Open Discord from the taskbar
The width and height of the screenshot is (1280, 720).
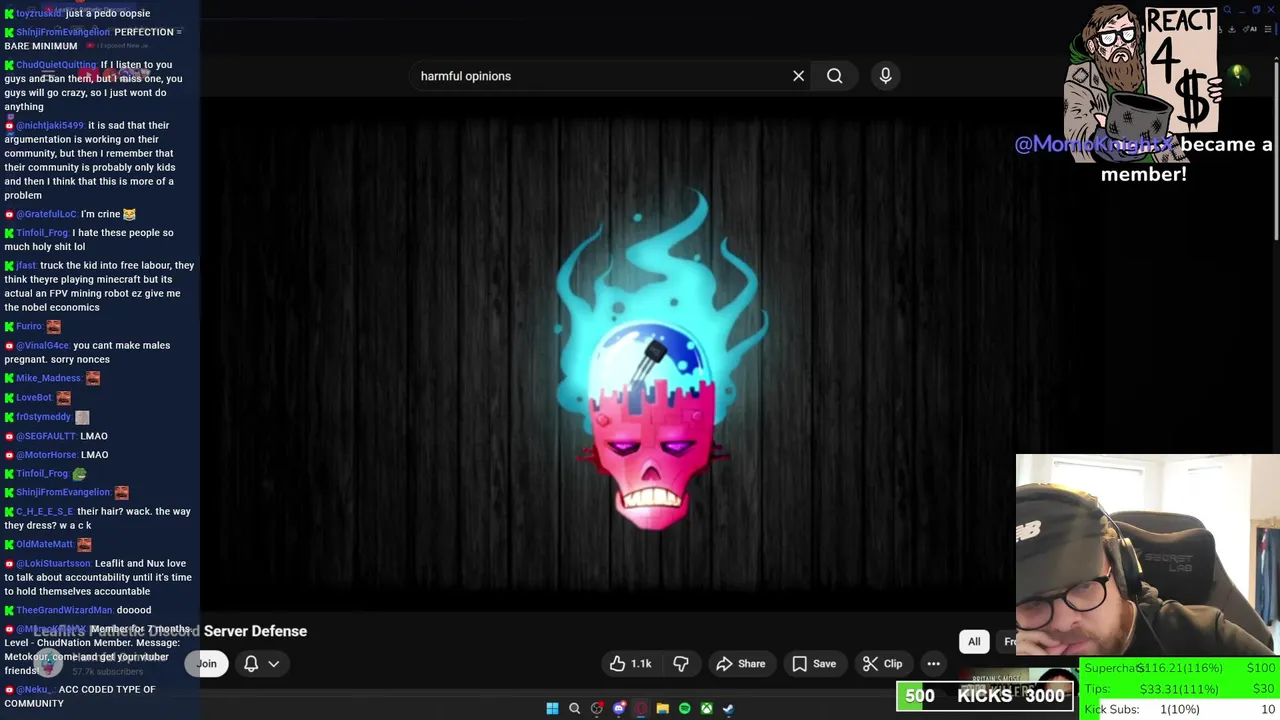coord(618,708)
